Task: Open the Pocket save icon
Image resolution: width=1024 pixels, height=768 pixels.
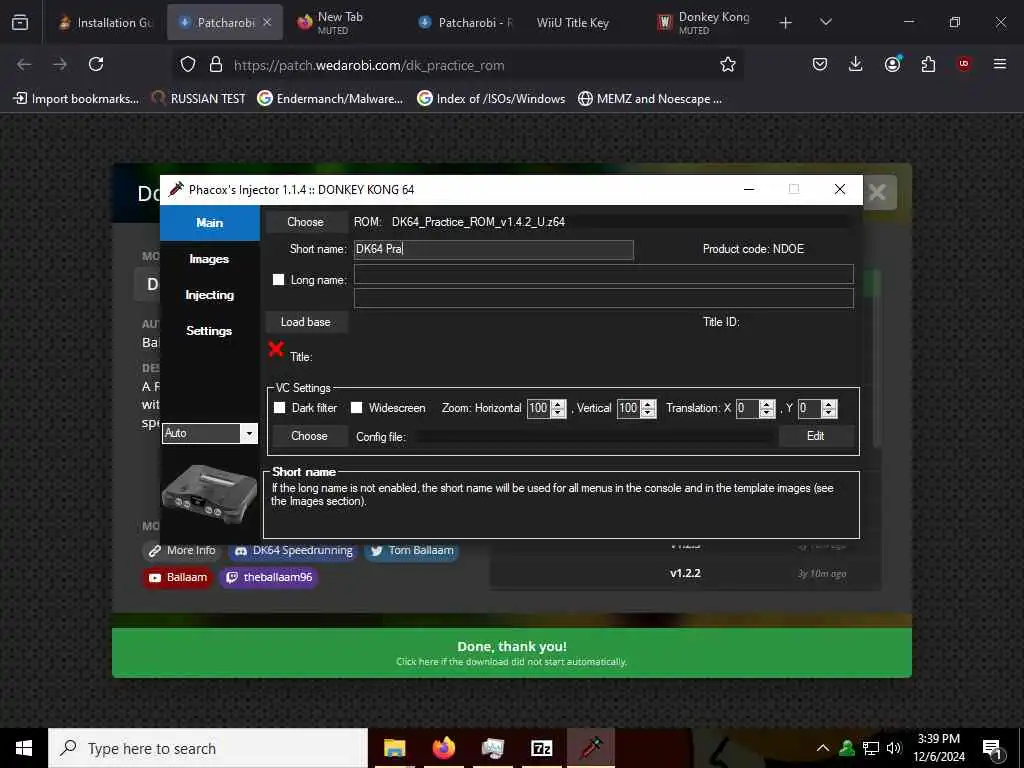Action: click(x=820, y=64)
